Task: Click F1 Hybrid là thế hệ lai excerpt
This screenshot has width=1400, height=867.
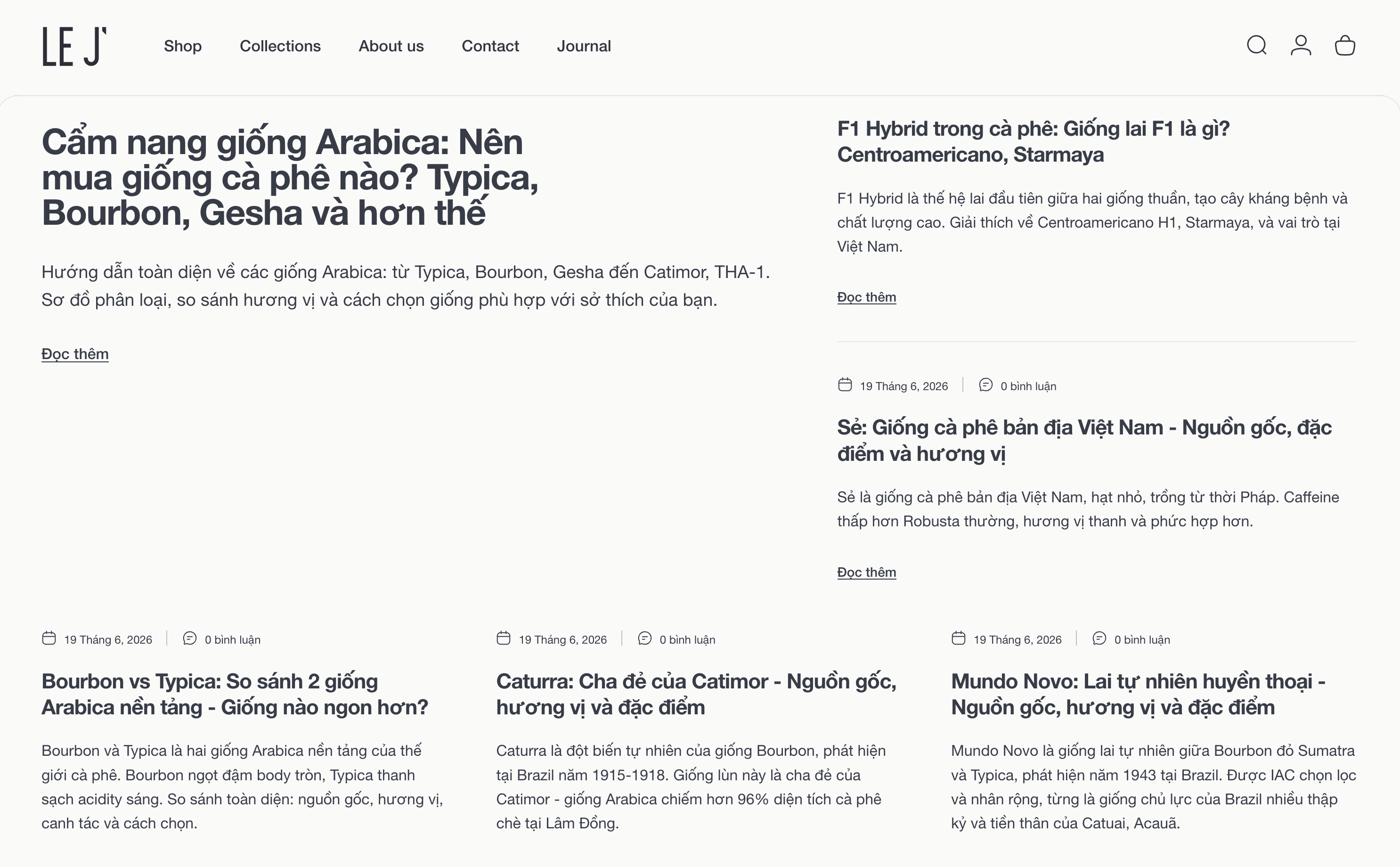Action: (1092, 222)
